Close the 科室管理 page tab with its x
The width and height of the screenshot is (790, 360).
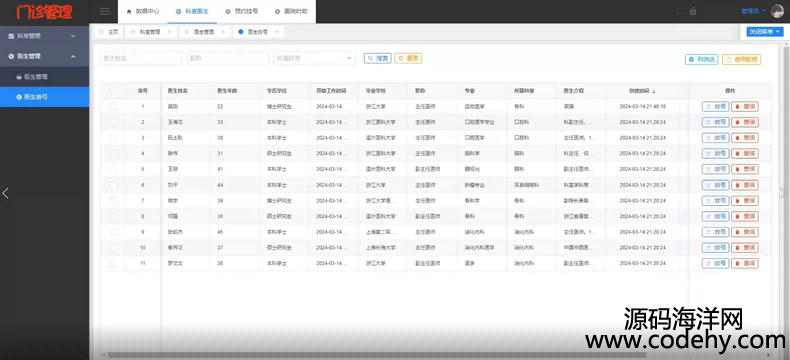(x=169, y=32)
